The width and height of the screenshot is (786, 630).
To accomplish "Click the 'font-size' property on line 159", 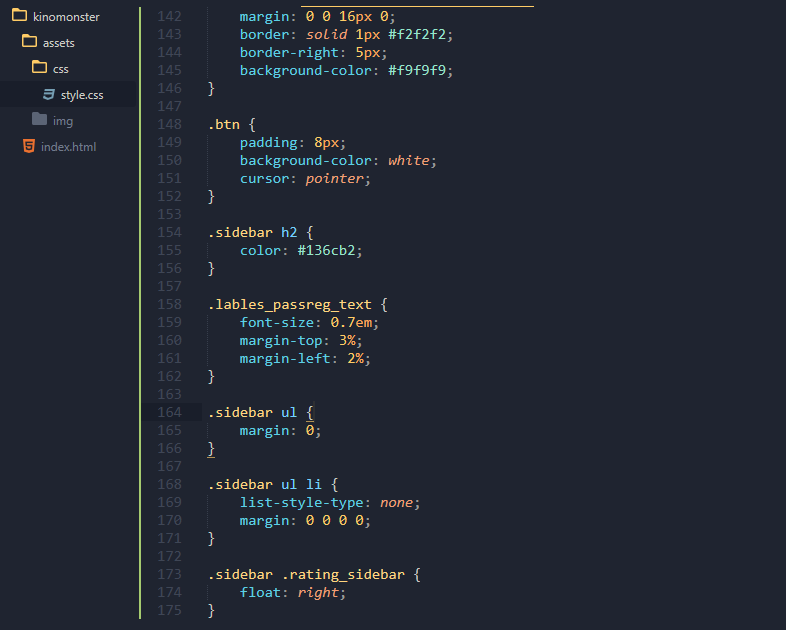I will click(x=277, y=323).
